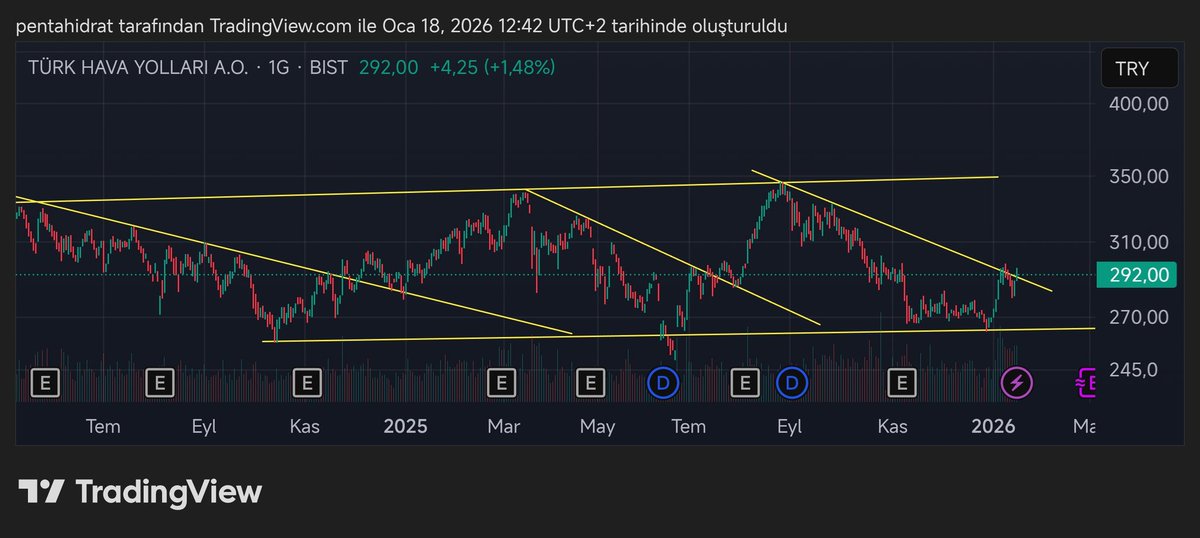
Task: Click the 400,00 price axis label
Action: pyautogui.click(x=1139, y=105)
